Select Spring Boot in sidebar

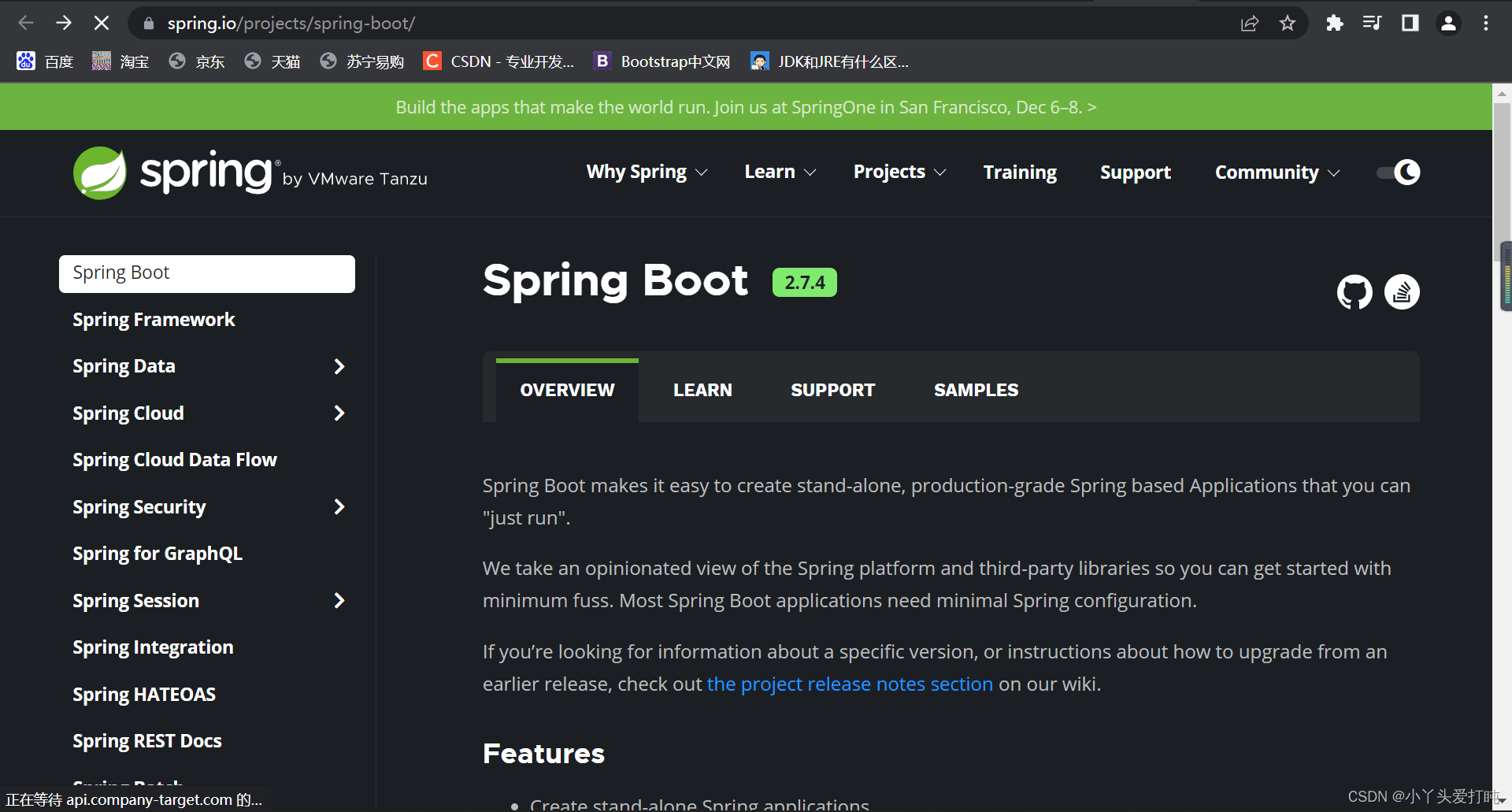pyautogui.click(x=207, y=273)
